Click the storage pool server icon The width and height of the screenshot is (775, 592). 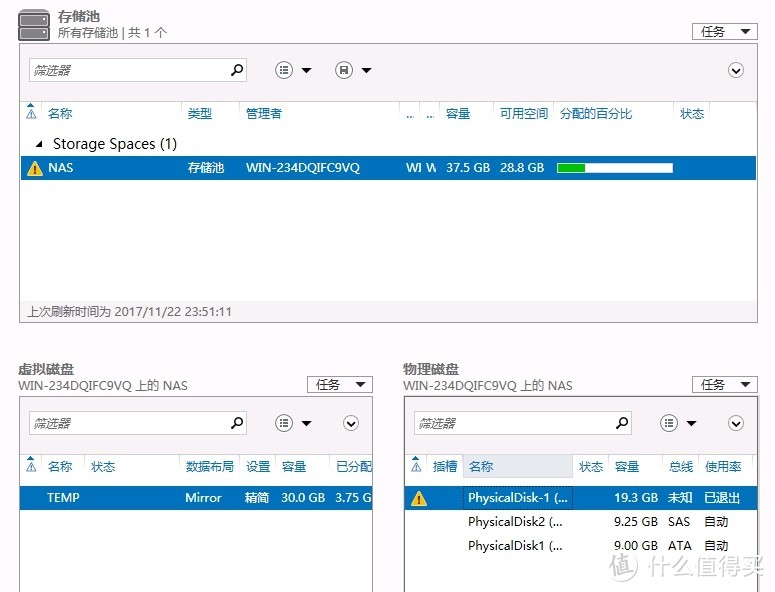pos(34,25)
